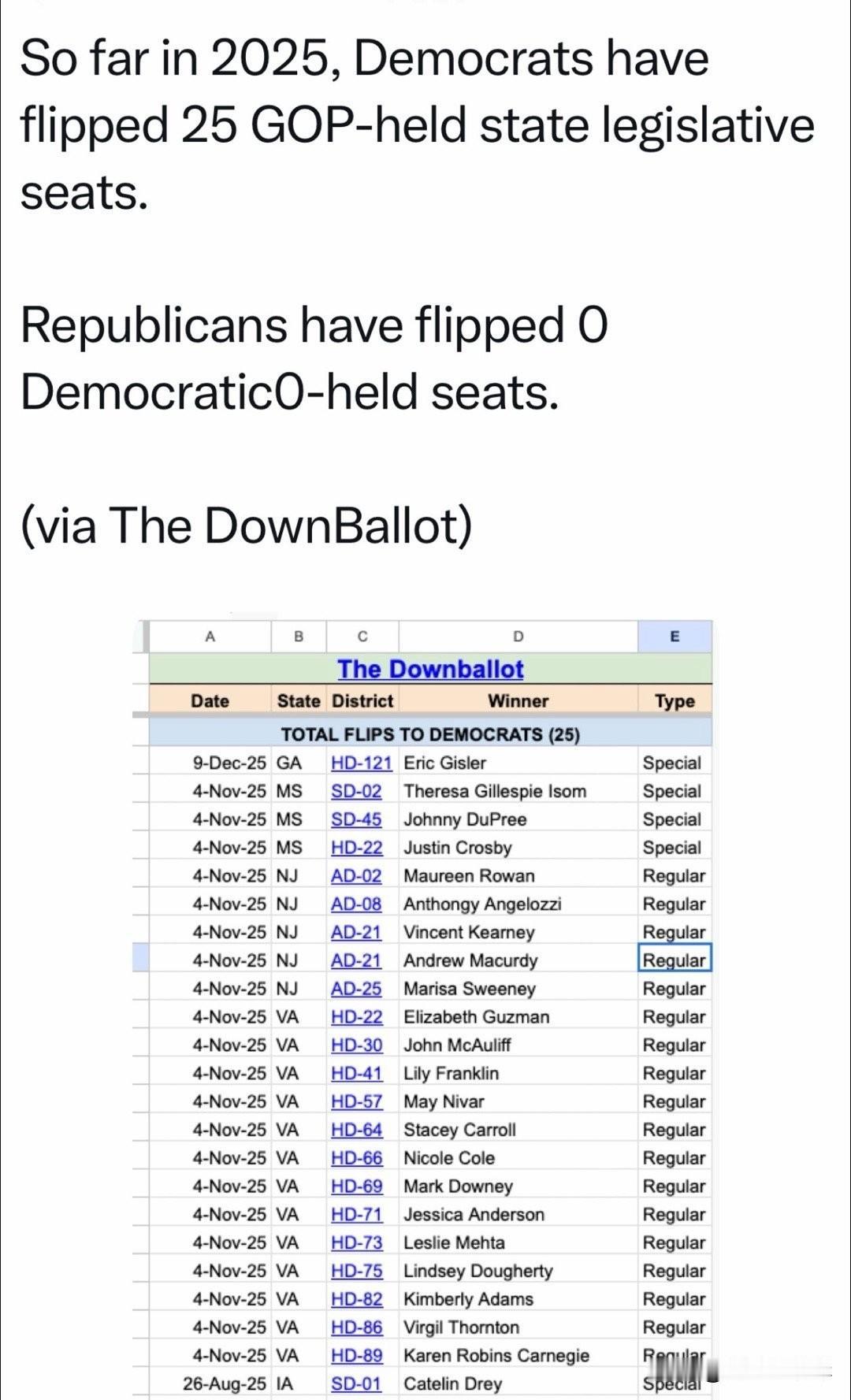Viewport: 851px width, 1400px height.
Task: Click the HD-121 district link
Action: pos(361,763)
